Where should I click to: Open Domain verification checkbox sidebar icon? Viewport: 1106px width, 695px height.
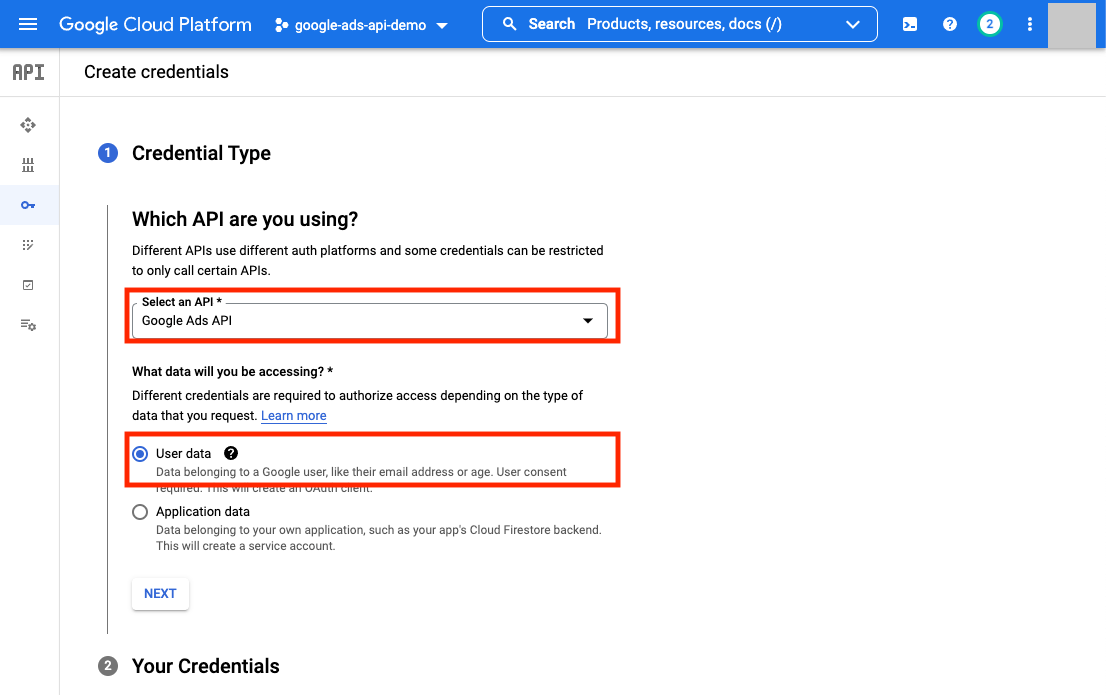28,285
